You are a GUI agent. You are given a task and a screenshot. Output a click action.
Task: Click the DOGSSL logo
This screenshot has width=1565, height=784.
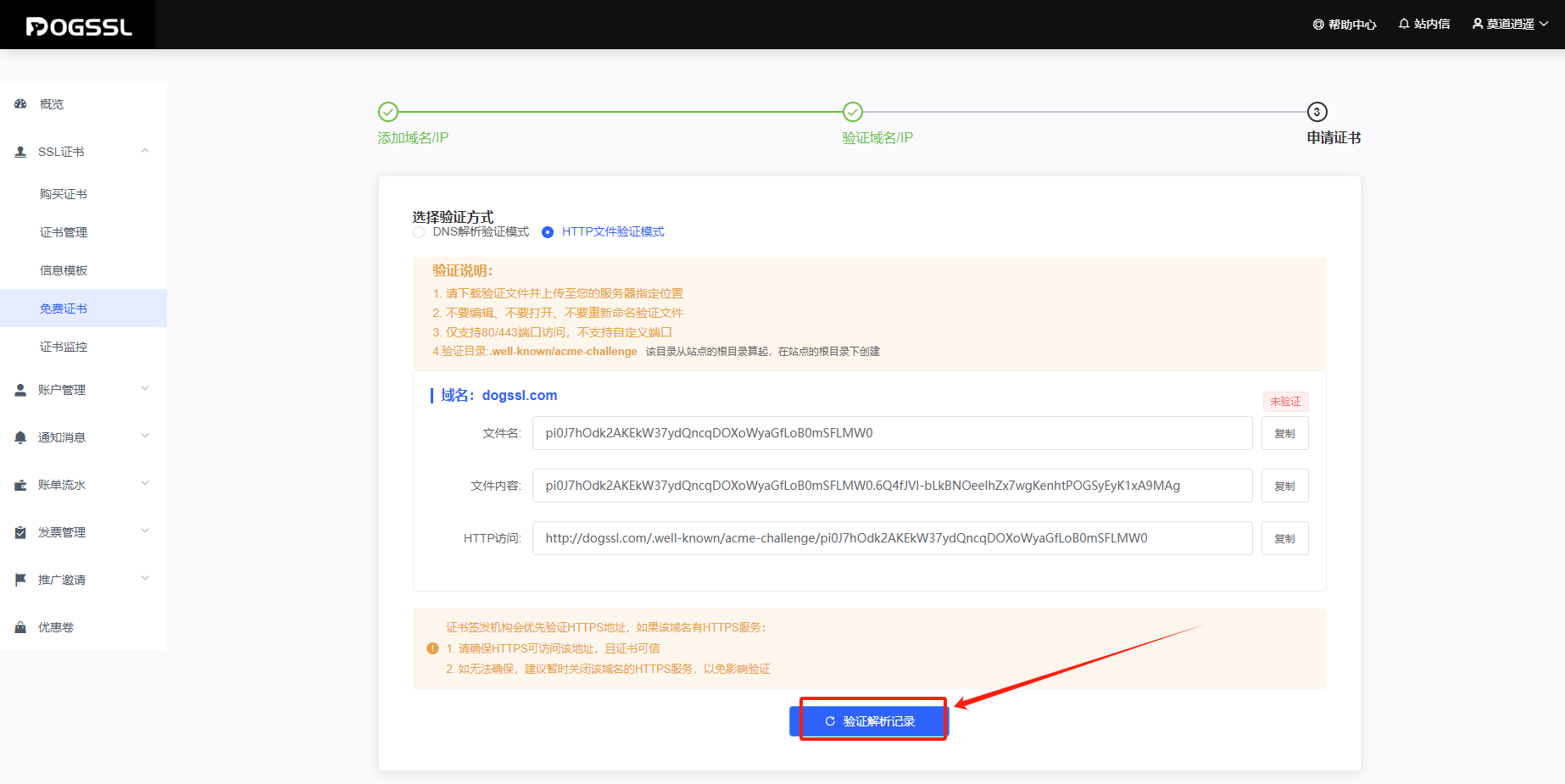[79, 26]
